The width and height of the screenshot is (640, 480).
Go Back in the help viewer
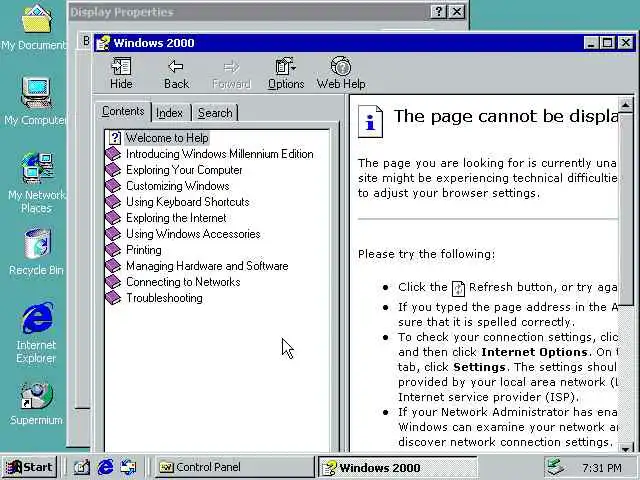(x=176, y=74)
